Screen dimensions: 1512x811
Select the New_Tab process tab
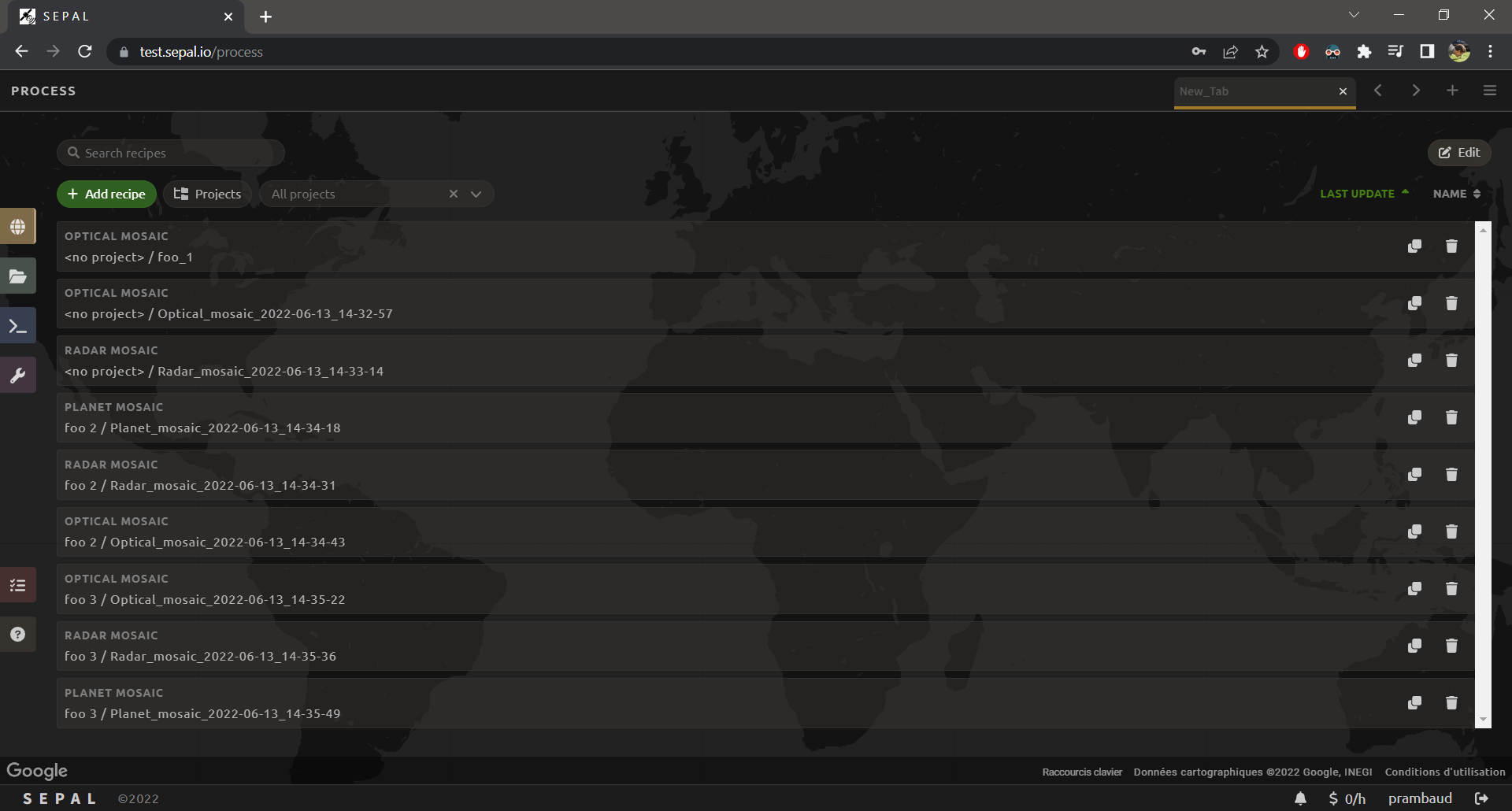click(1252, 91)
